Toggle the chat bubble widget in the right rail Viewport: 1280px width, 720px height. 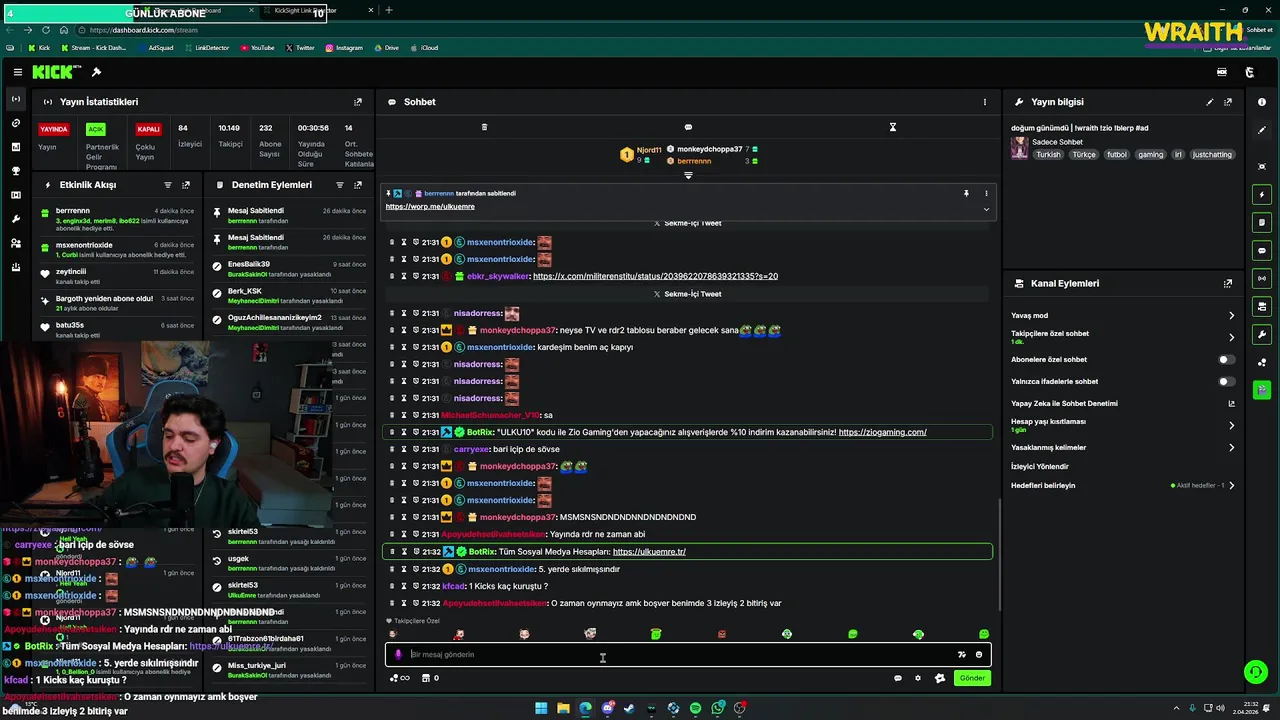point(1262,250)
